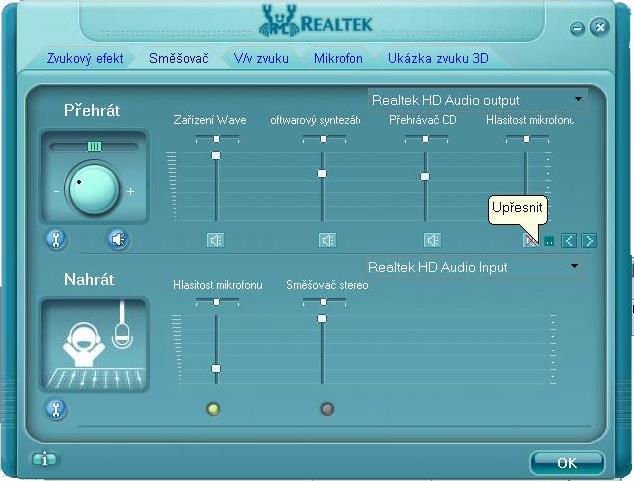Show next mixer channels with right arrow
The image size is (634, 481).
589,240
